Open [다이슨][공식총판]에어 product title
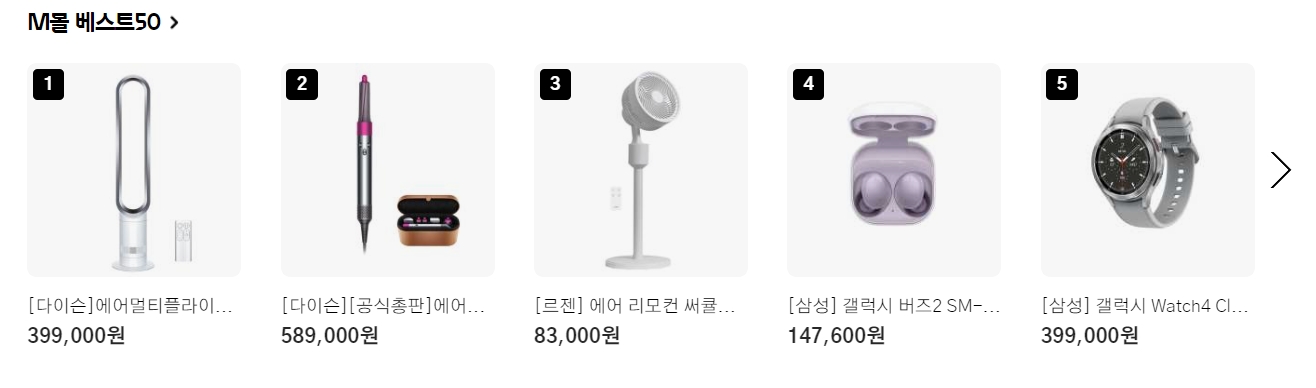The width and height of the screenshot is (1316, 388). click(x=384, y=305)
